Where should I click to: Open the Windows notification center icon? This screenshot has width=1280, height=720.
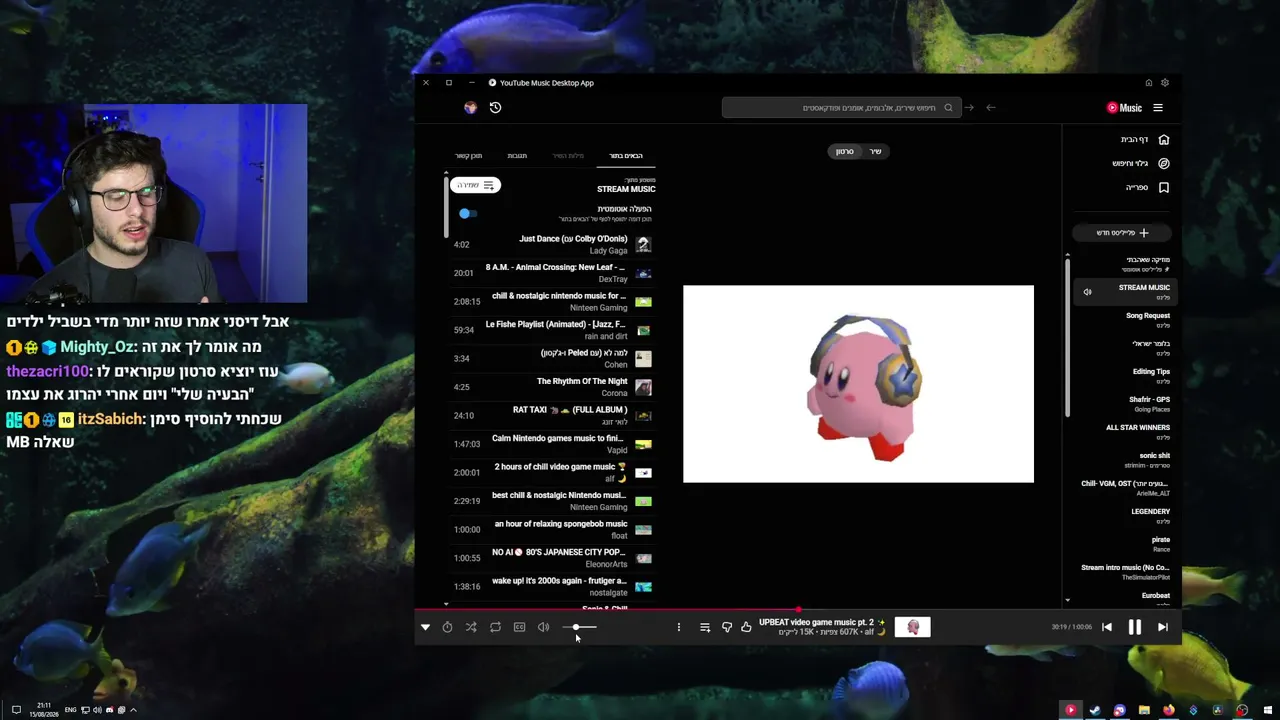point(16,710)
